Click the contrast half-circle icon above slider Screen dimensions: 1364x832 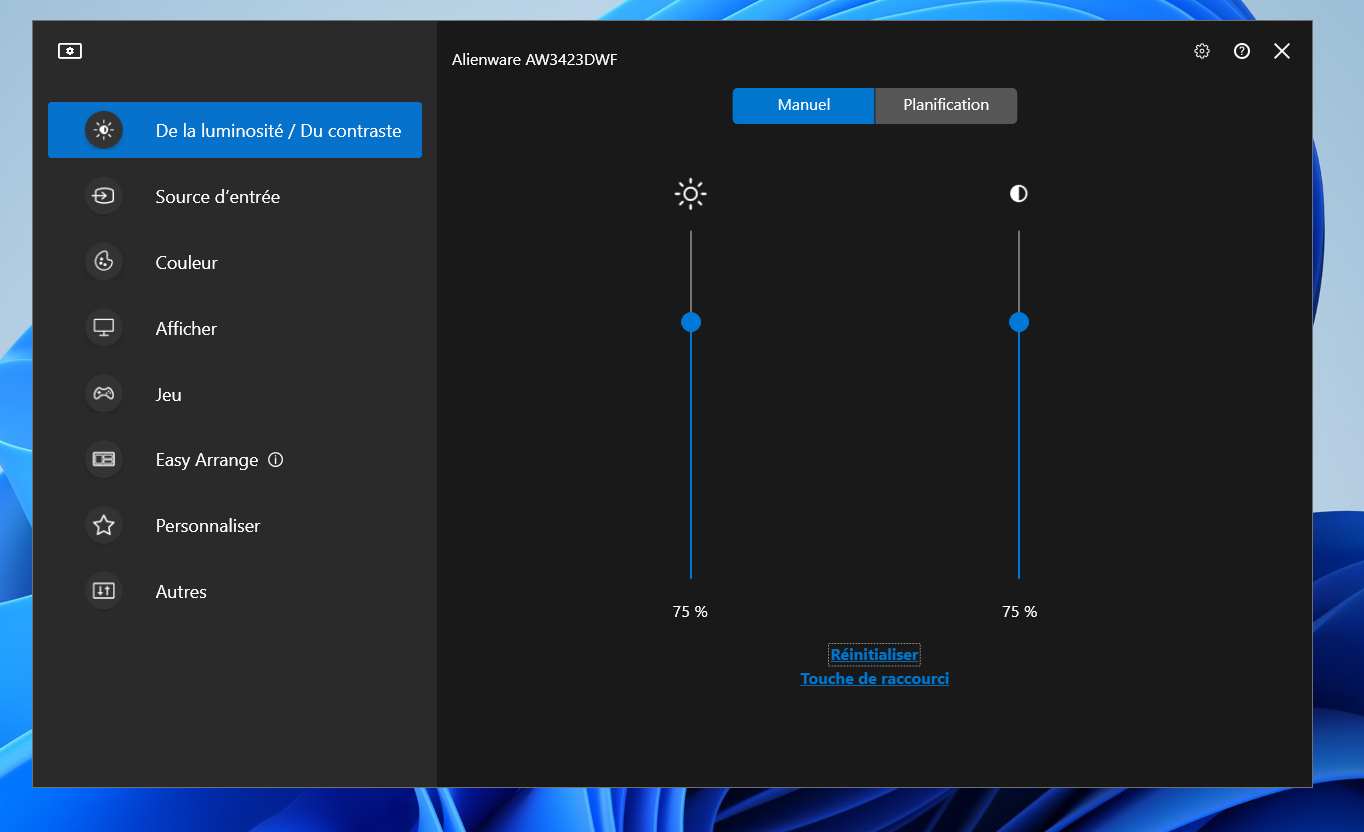pos(1018,193)
